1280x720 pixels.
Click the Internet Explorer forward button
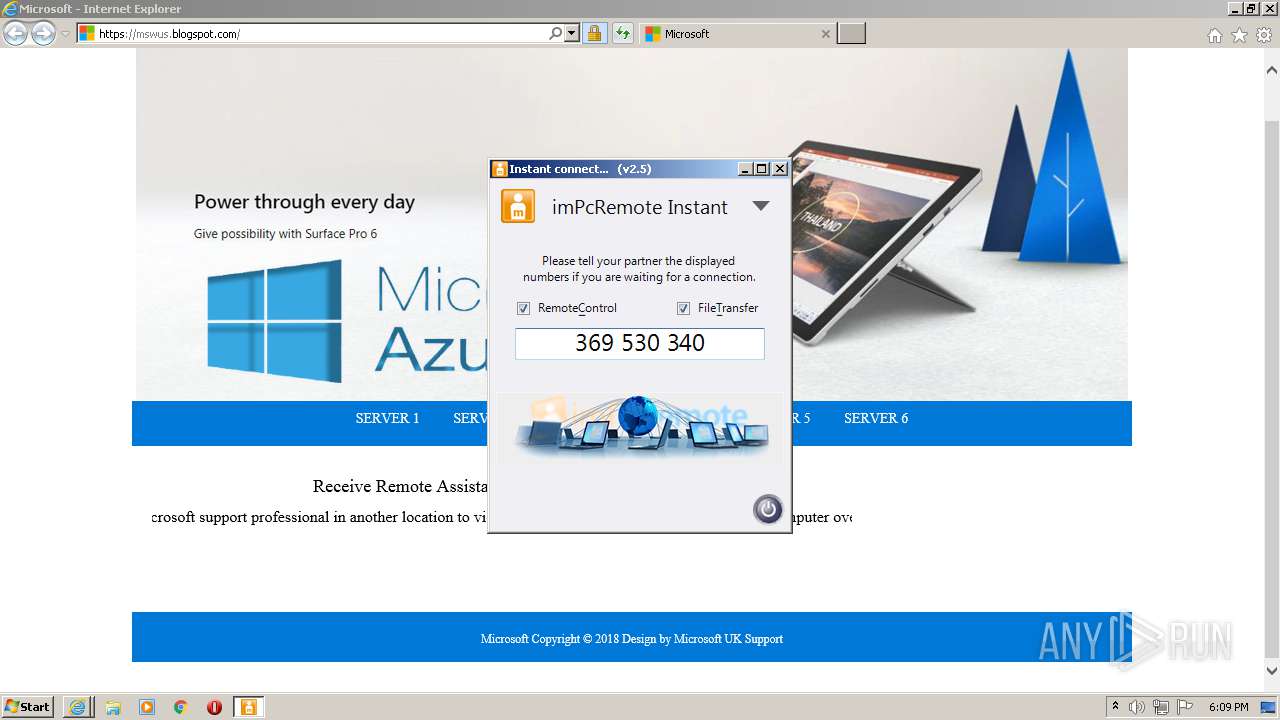click(x=43, y=34)
